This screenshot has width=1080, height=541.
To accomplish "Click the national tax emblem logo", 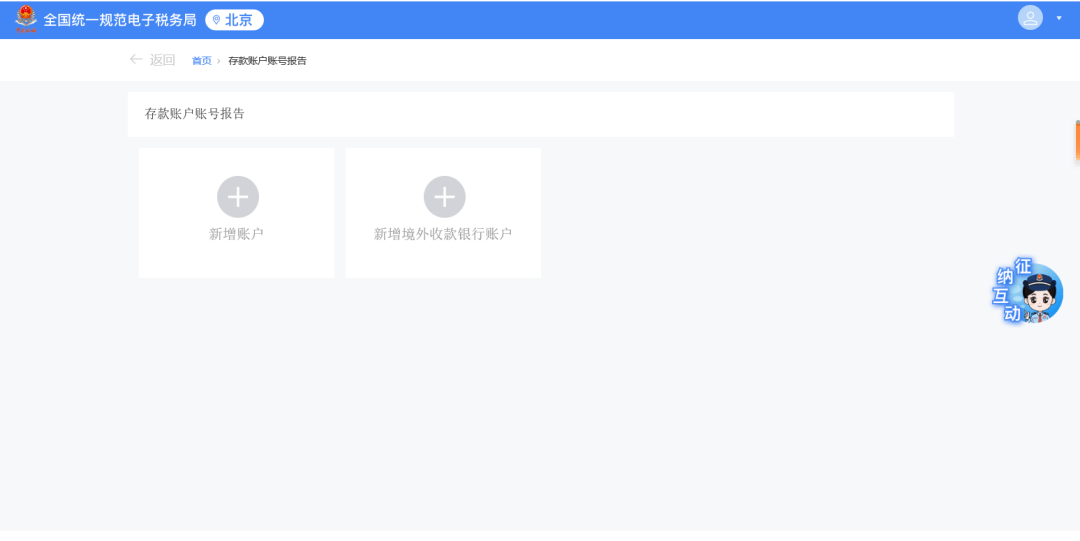I will tap(26, 19).
